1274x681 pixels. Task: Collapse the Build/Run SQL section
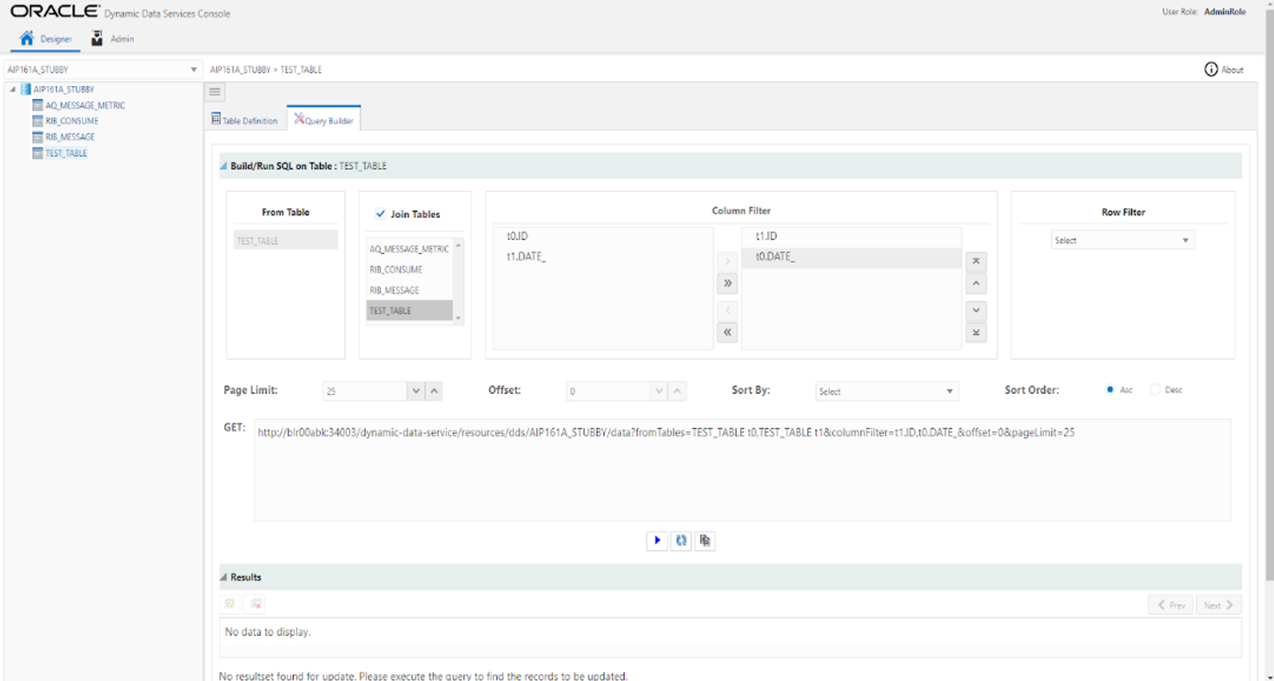(x=221, y=165)
